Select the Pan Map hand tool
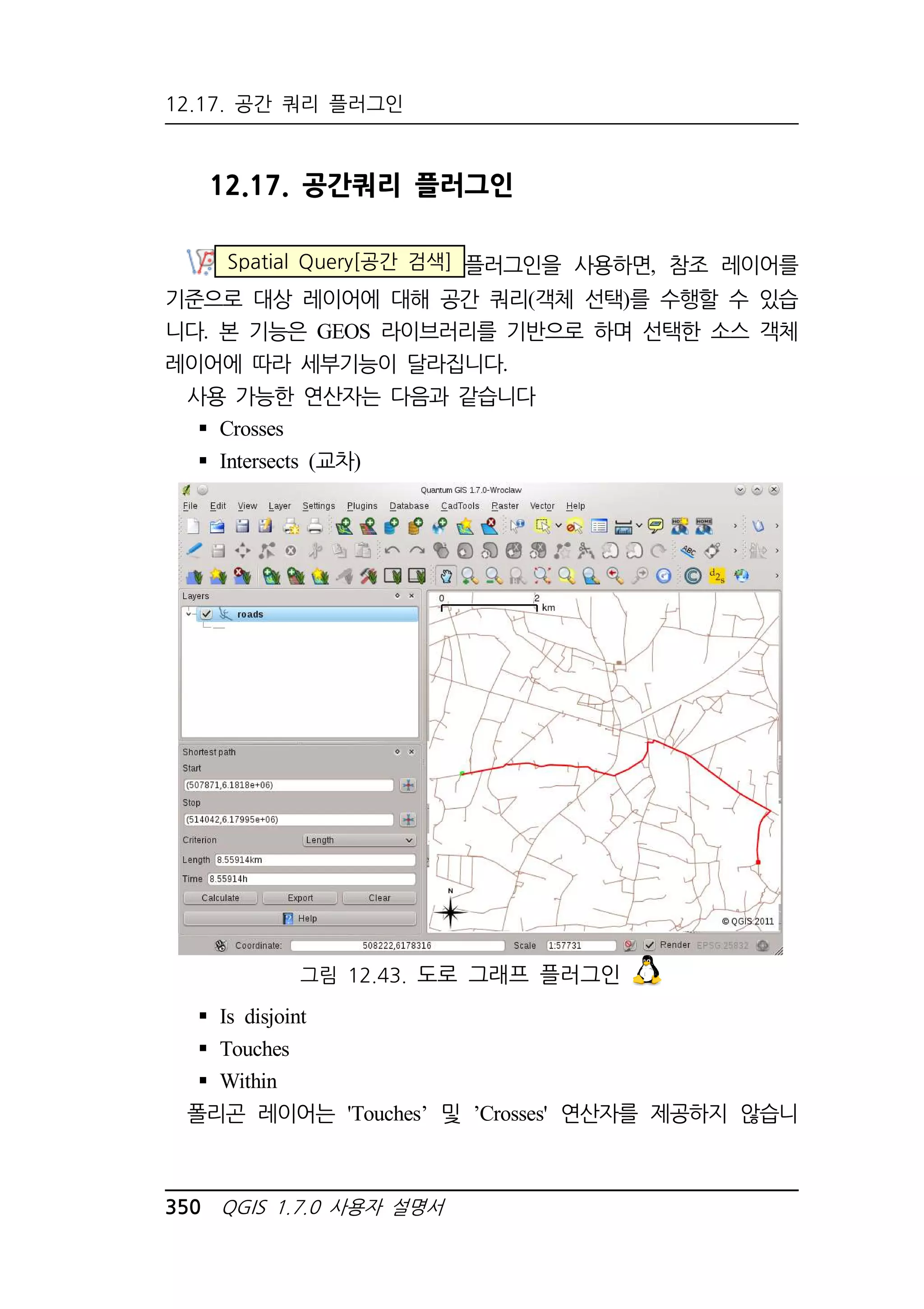This screenshot has width=924, height=1309. click(x=446, y=576)
